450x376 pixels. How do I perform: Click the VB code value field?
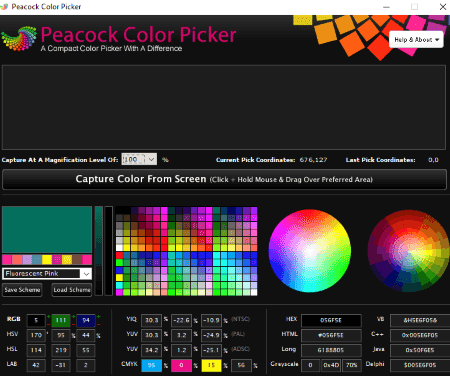[420, 320]
